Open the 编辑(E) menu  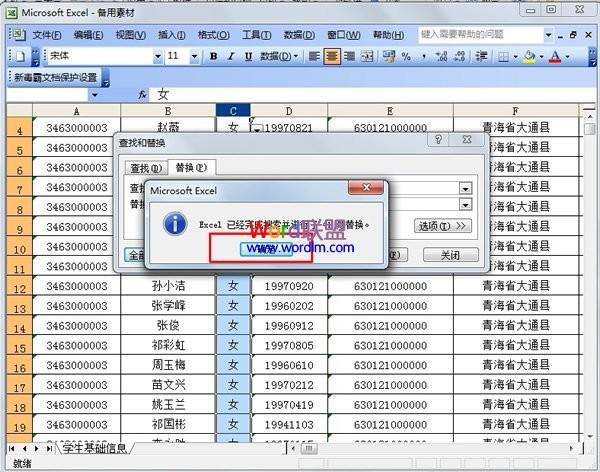88,35
